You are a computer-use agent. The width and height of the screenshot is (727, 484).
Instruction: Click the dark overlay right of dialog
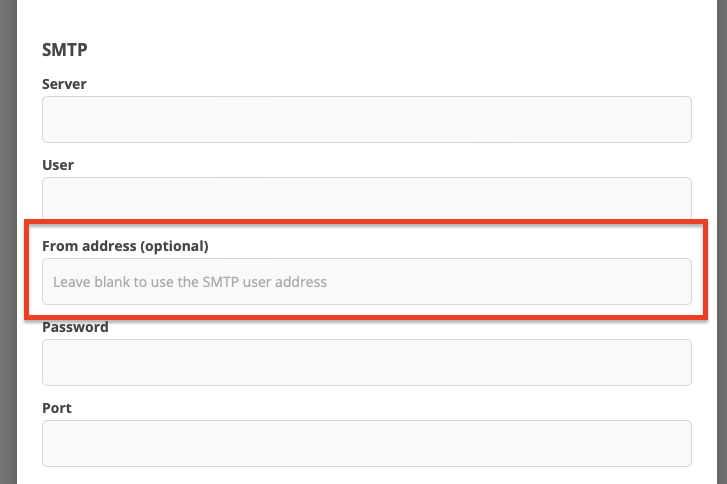(722, 242)
